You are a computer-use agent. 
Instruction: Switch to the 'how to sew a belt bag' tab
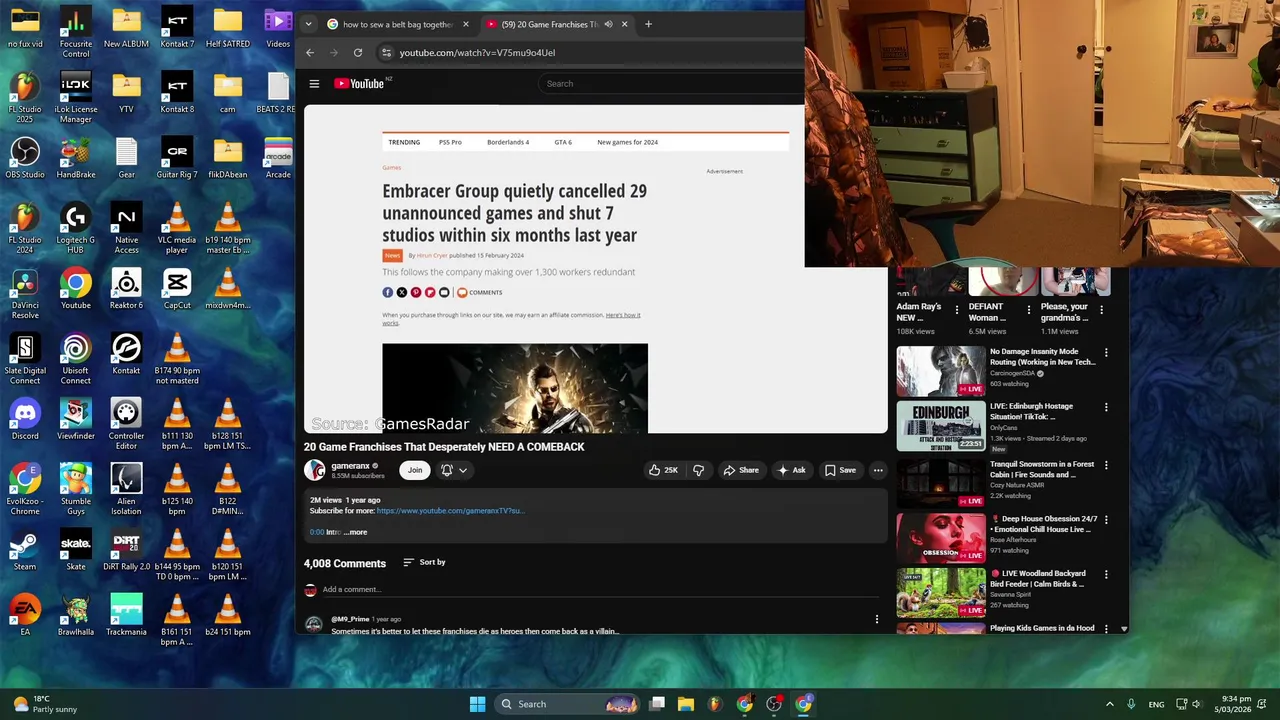(x=397, y=24)
